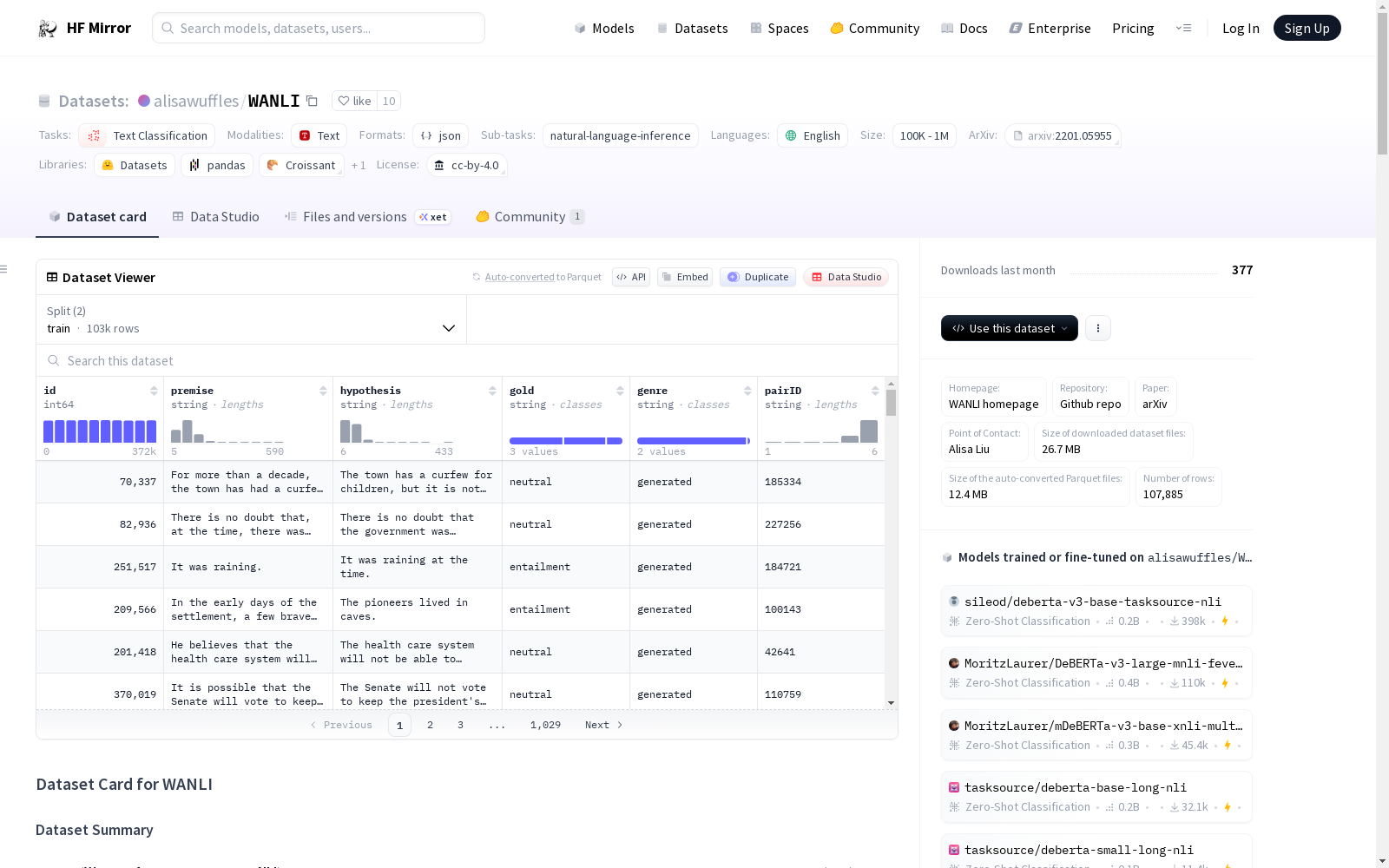
Task: Click the Embed button in Dataset Viewer
Action: (x=685, y=277)
